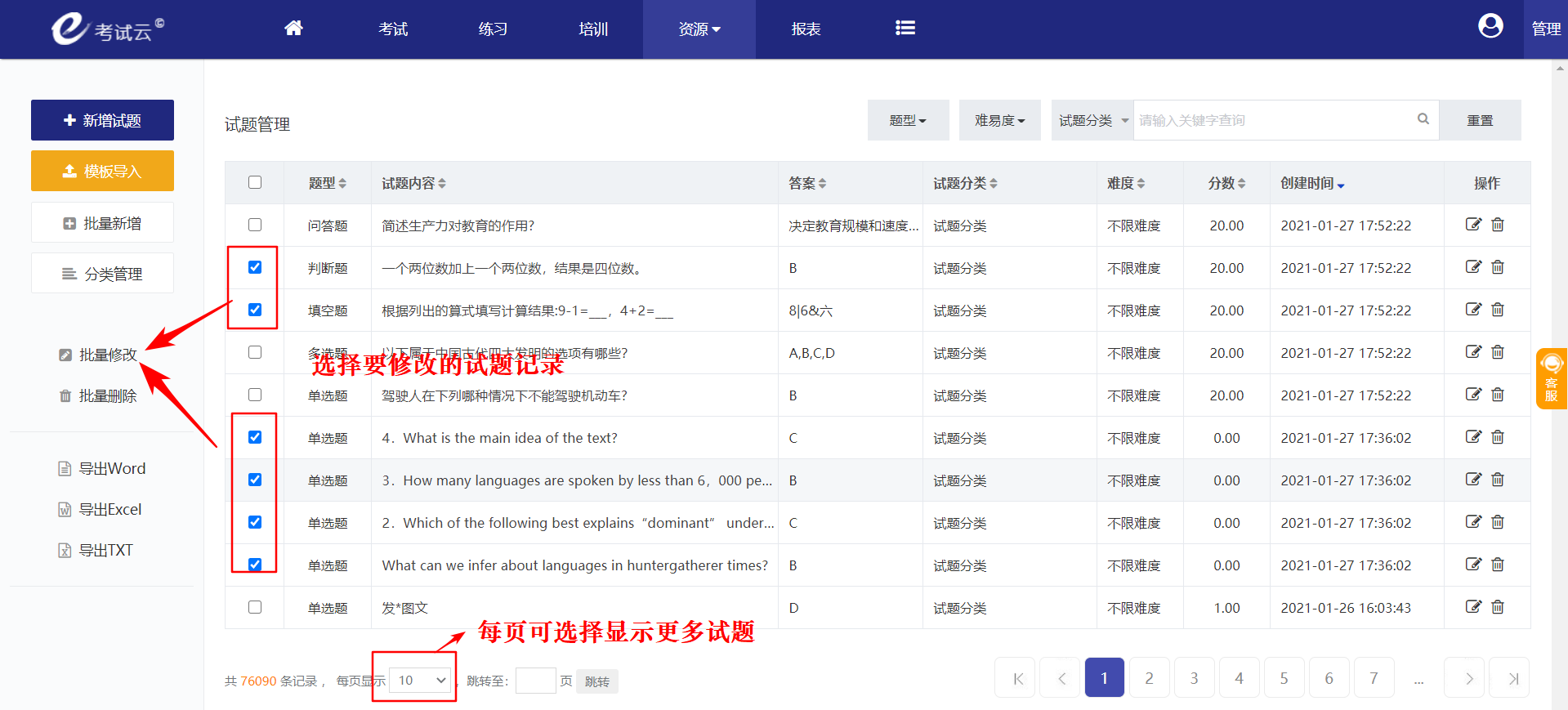Viewport: 1568px width, 710px height.
Task: Check the 多选题 row checkbox
Action: (255, 352)
